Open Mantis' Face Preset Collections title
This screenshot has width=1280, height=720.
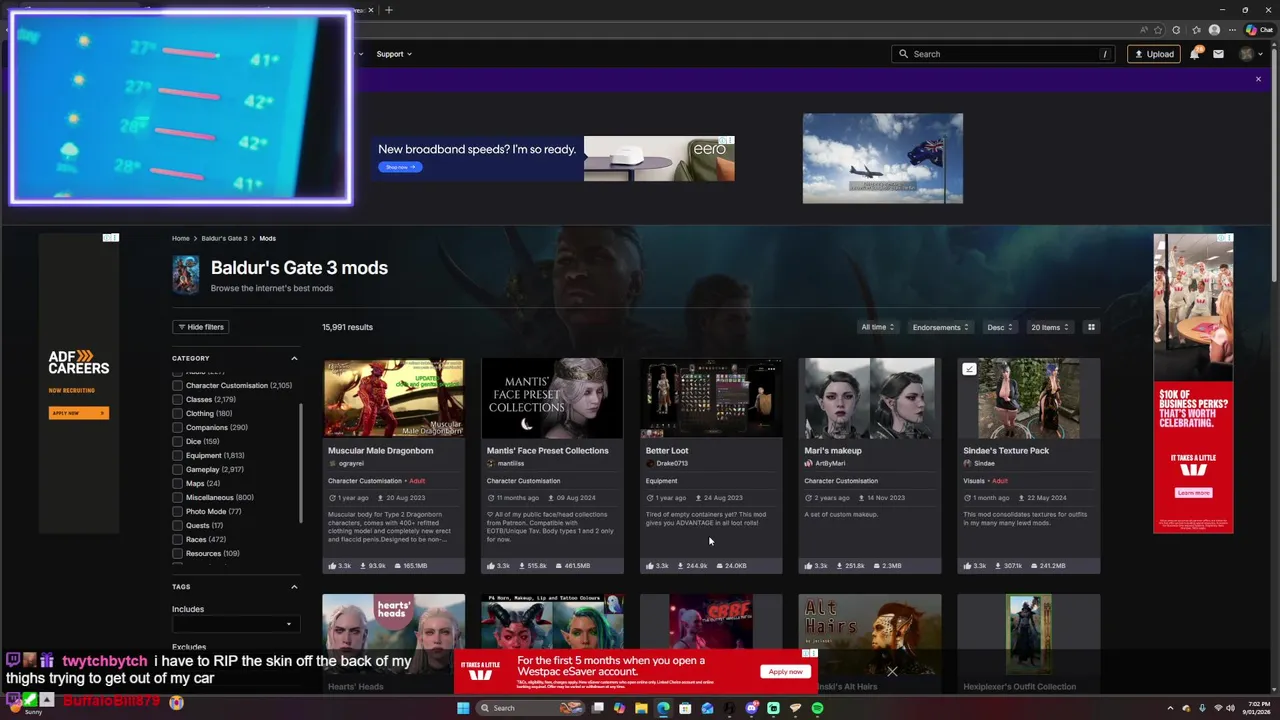[x=547, y=451]
